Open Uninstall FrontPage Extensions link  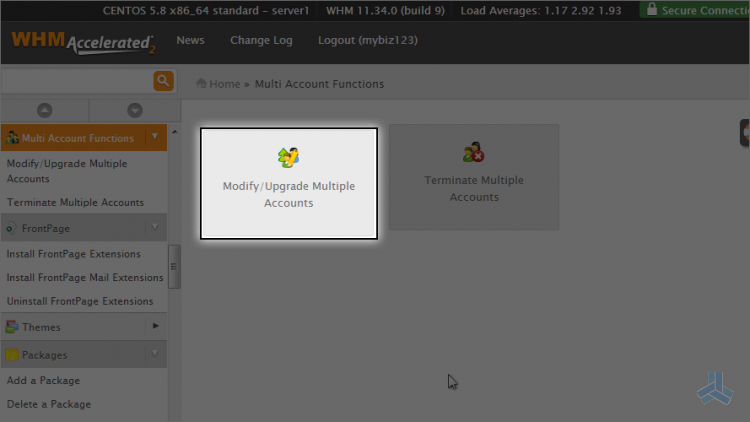(80, 301)
